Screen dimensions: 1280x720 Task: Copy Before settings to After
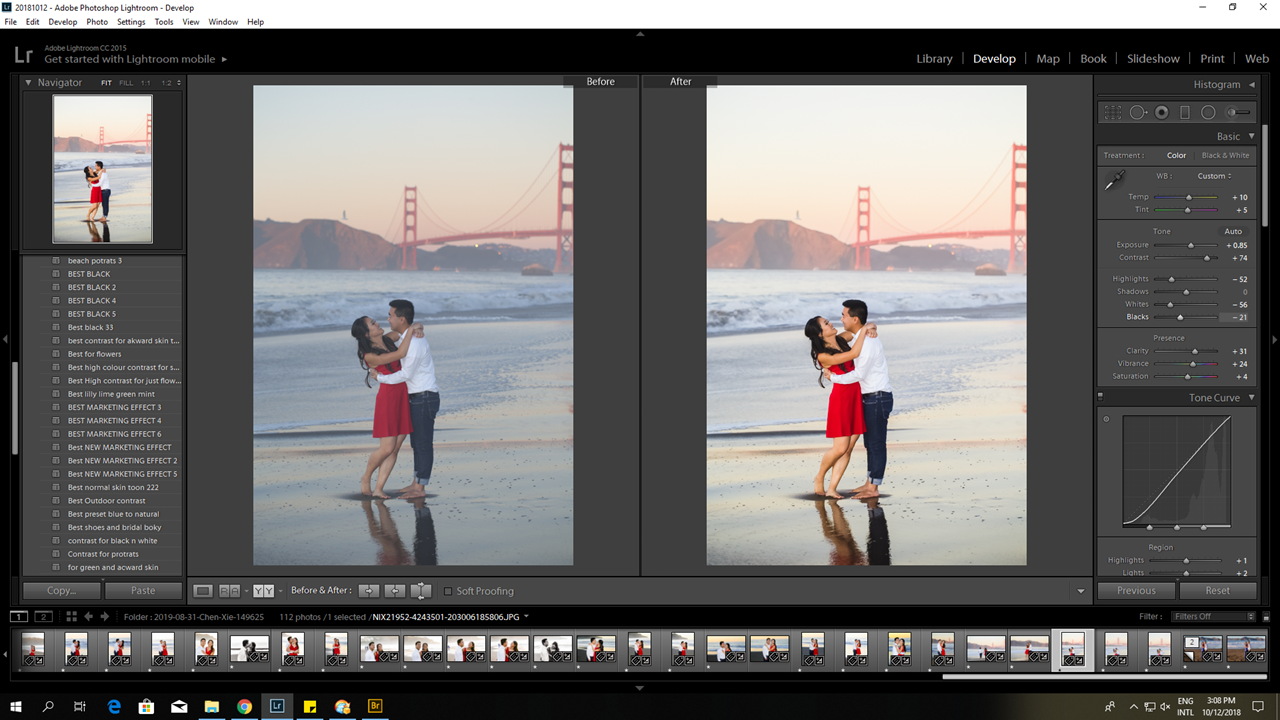click(x=369, y=591)
